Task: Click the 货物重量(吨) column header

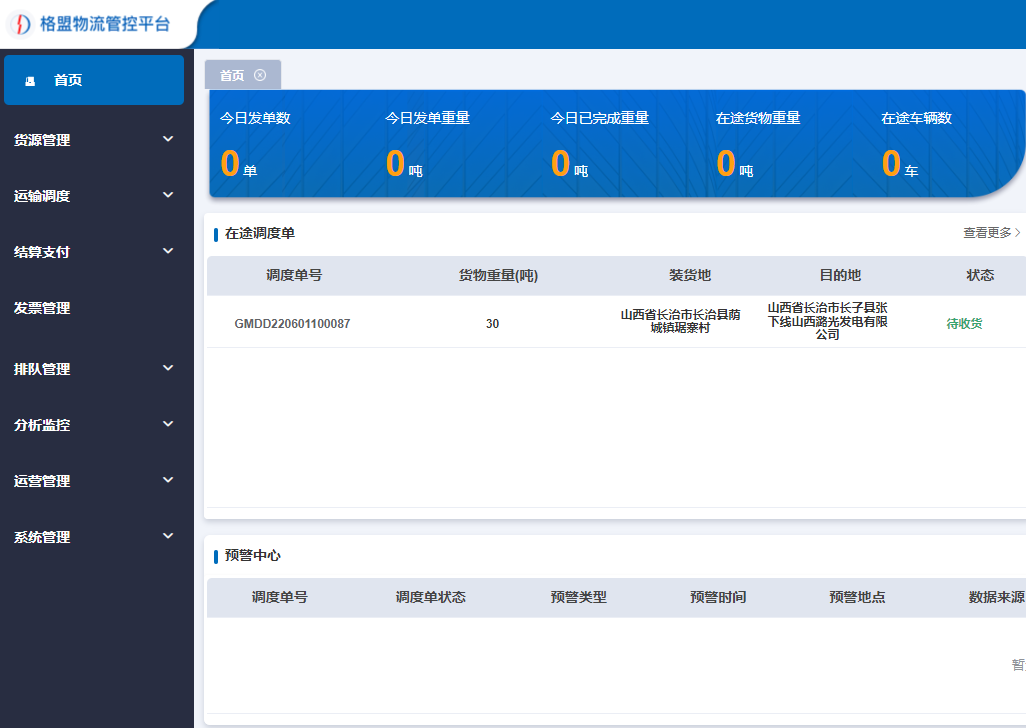Action: tap(498, 276)
